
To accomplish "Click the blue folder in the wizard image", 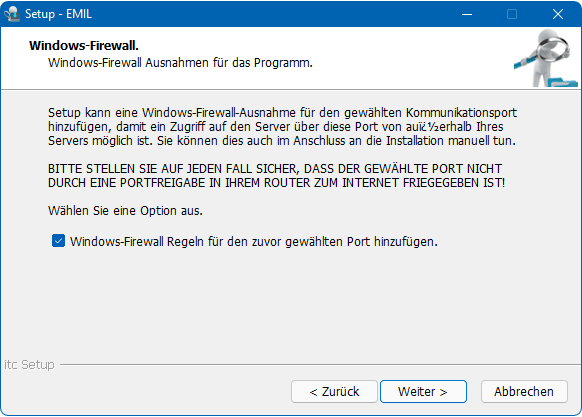I will pos(563,82).
